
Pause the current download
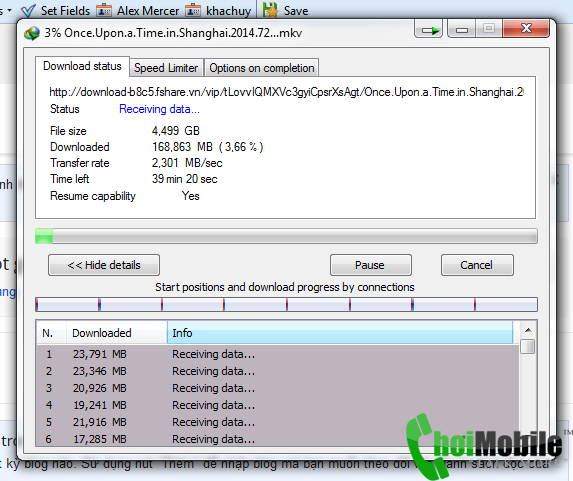point(371,265)
